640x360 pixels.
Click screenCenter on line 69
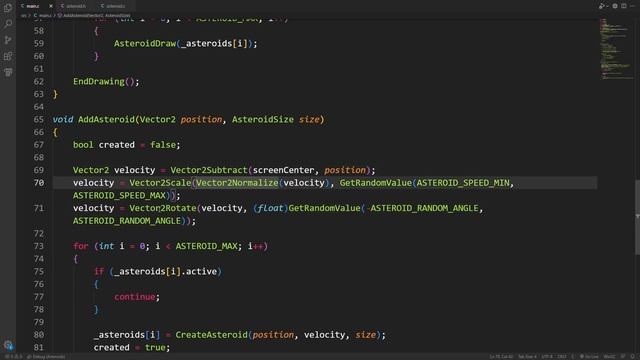[x=283, y=170]
